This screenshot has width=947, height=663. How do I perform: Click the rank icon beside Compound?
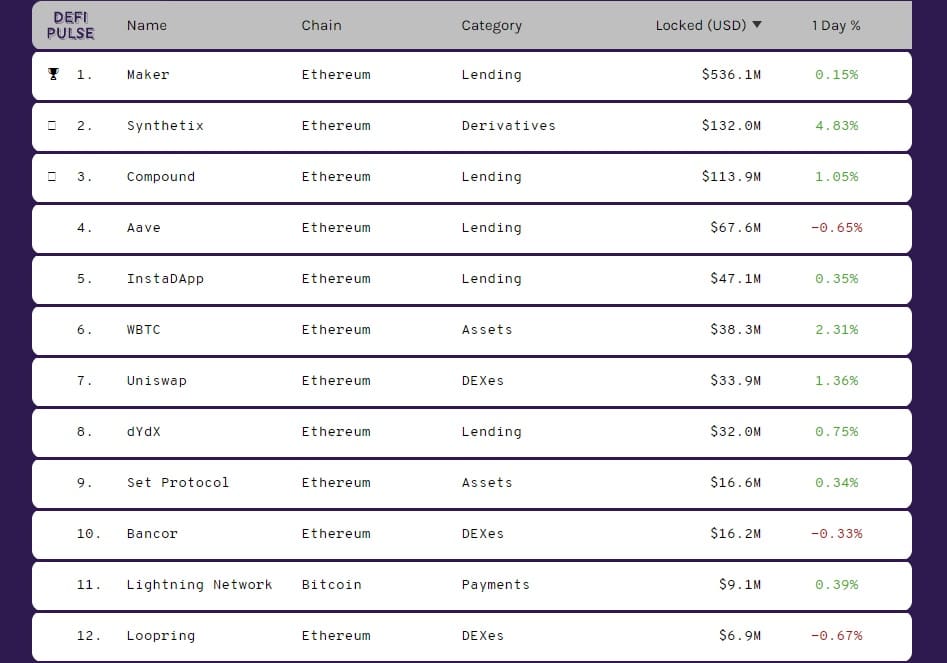(x=52, y=176)
